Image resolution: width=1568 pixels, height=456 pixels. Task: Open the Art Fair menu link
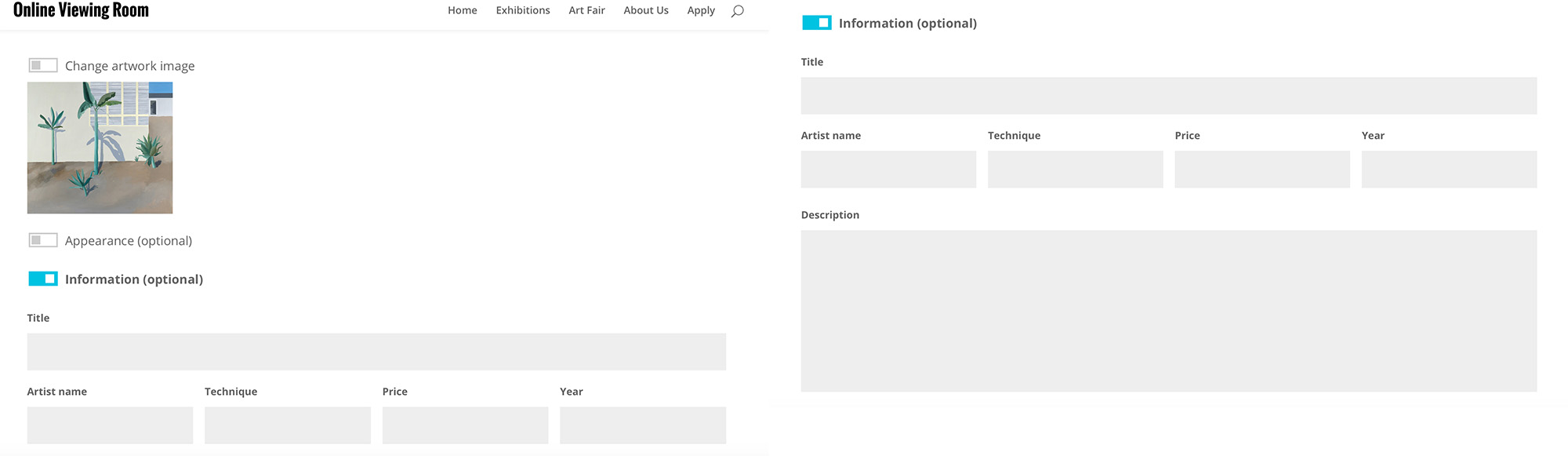[x=587, y=10]
